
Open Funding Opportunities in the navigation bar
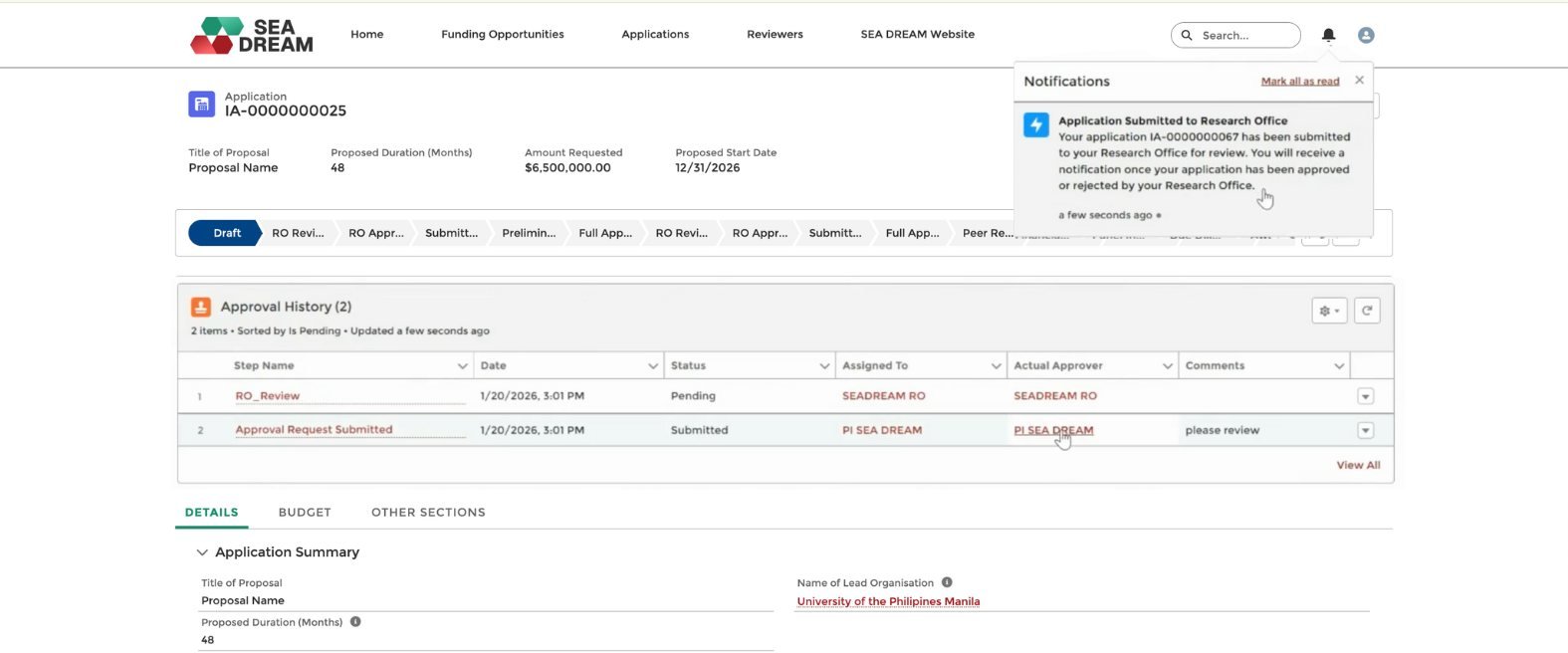[502, 34]
